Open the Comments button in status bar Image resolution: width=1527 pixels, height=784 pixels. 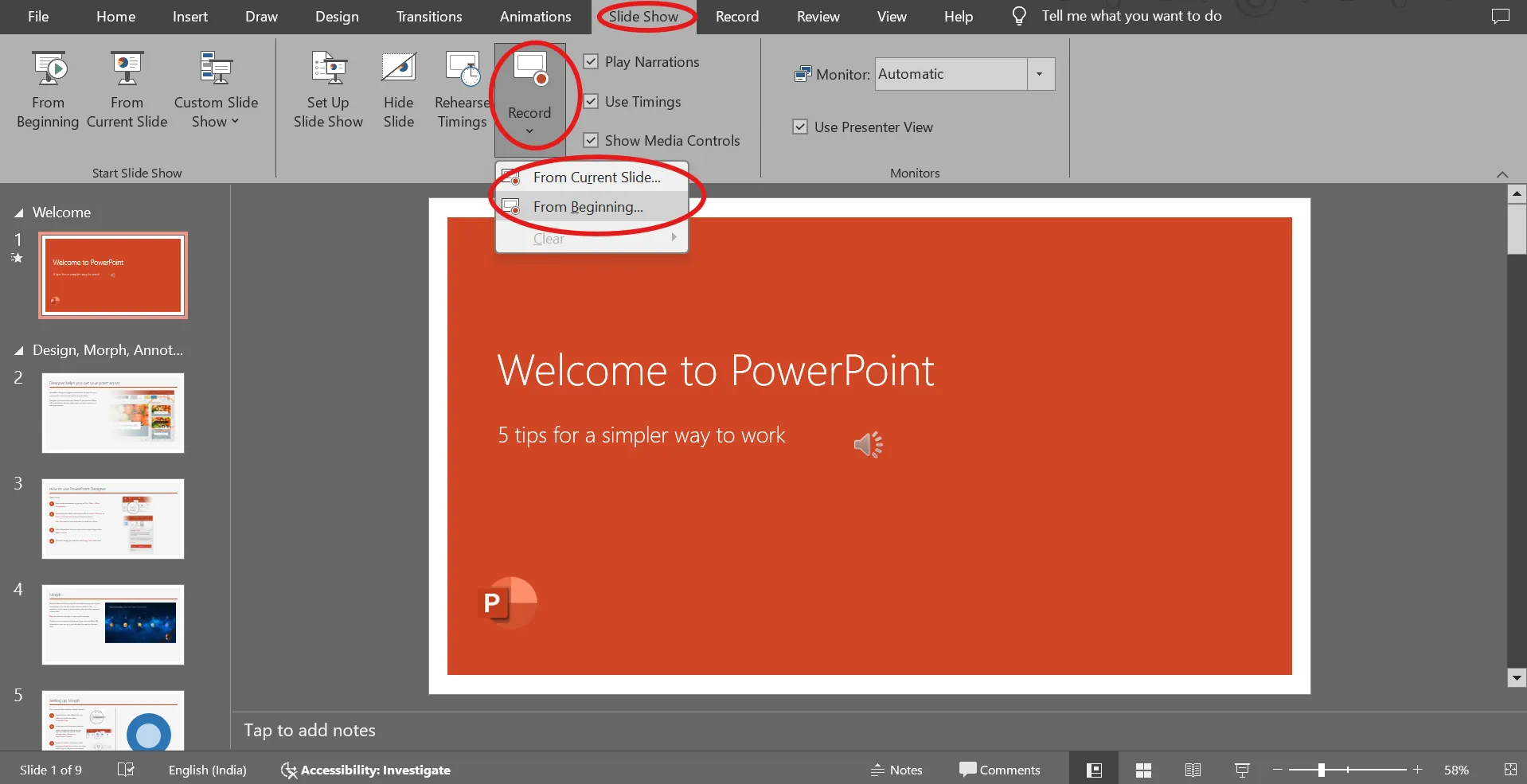point(1000,770)
